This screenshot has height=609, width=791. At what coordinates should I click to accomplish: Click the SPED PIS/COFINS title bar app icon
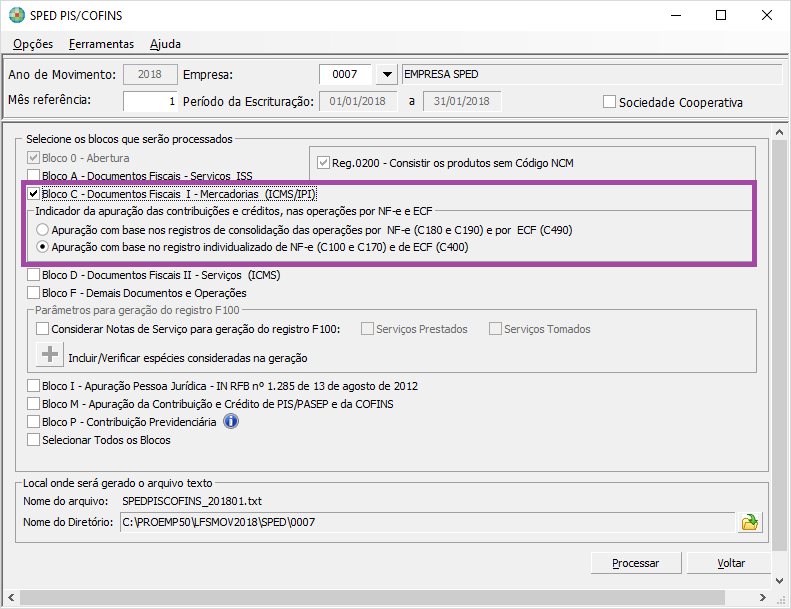tap(16, 16)
